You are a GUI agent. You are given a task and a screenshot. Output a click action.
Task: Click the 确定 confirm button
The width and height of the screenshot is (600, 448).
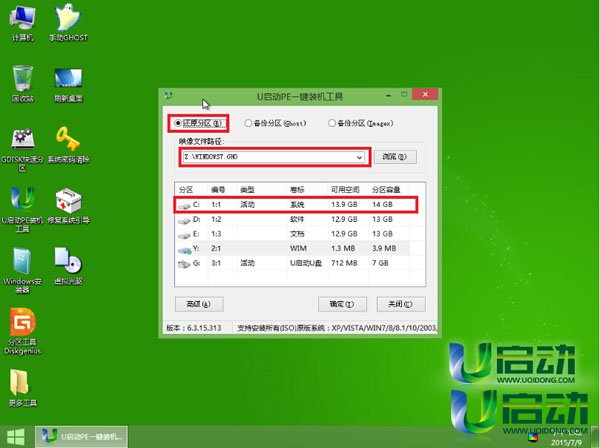342,304
